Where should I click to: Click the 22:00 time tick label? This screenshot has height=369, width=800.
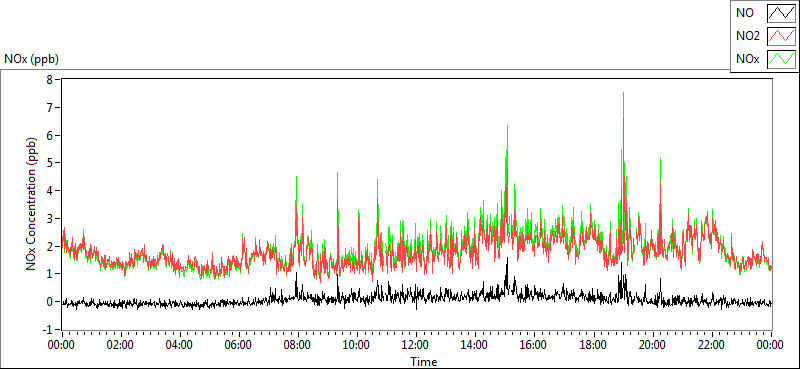[711, 345]
